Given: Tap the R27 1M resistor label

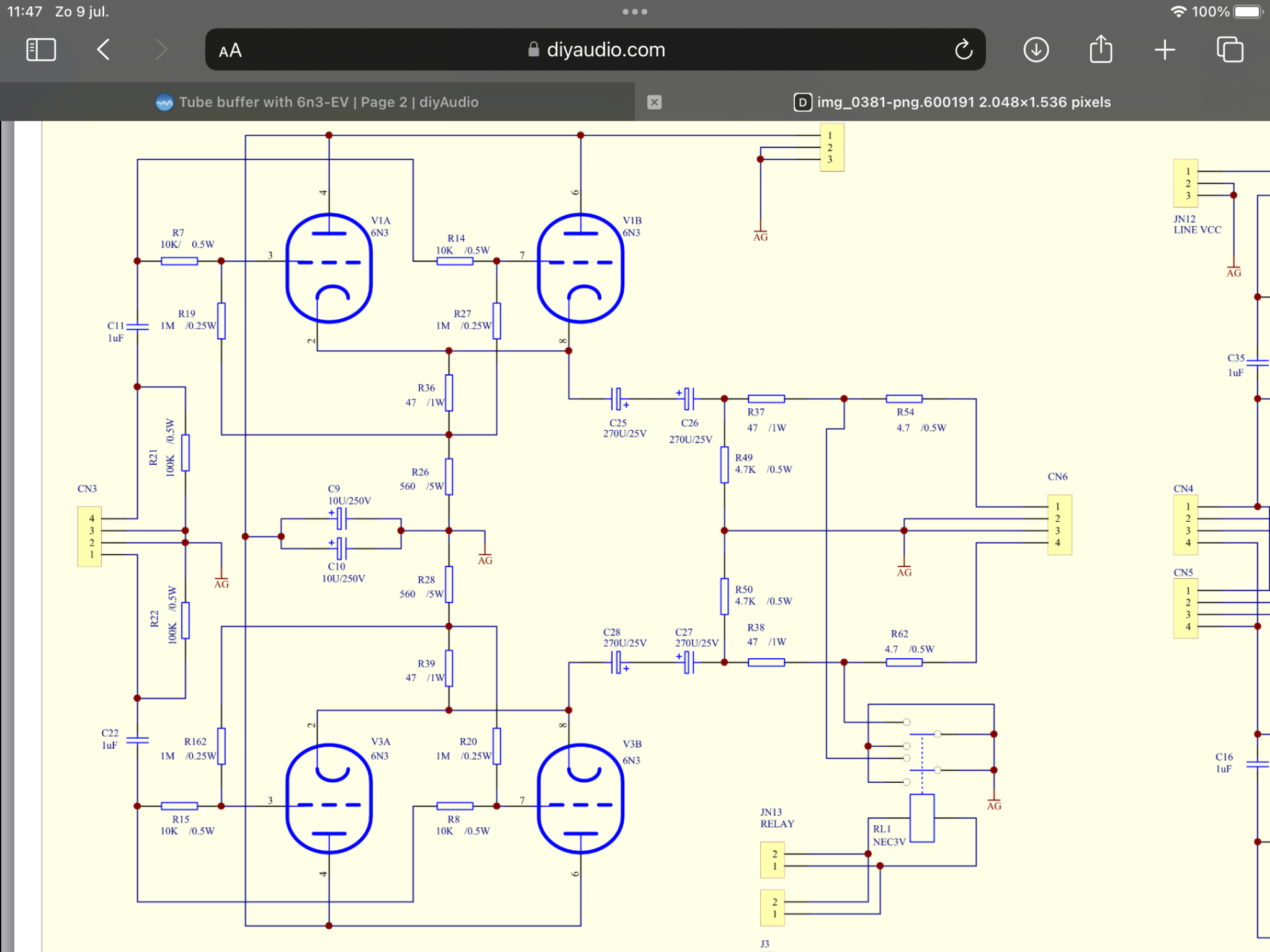Looking at the screenshot, I should pyautogui.click(x=464, y=320).
